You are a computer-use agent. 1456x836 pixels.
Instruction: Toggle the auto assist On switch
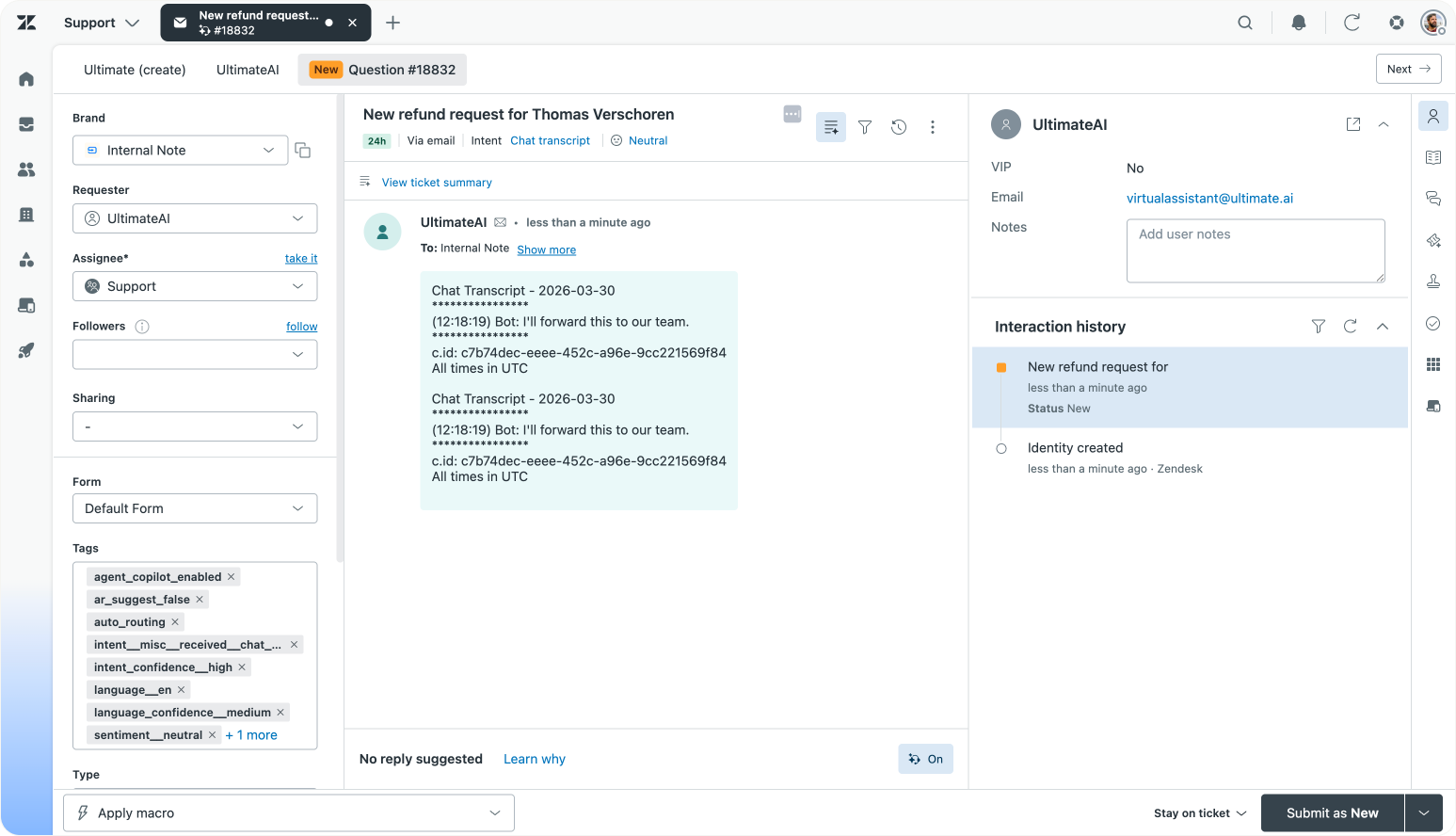(x=926, y=759)
